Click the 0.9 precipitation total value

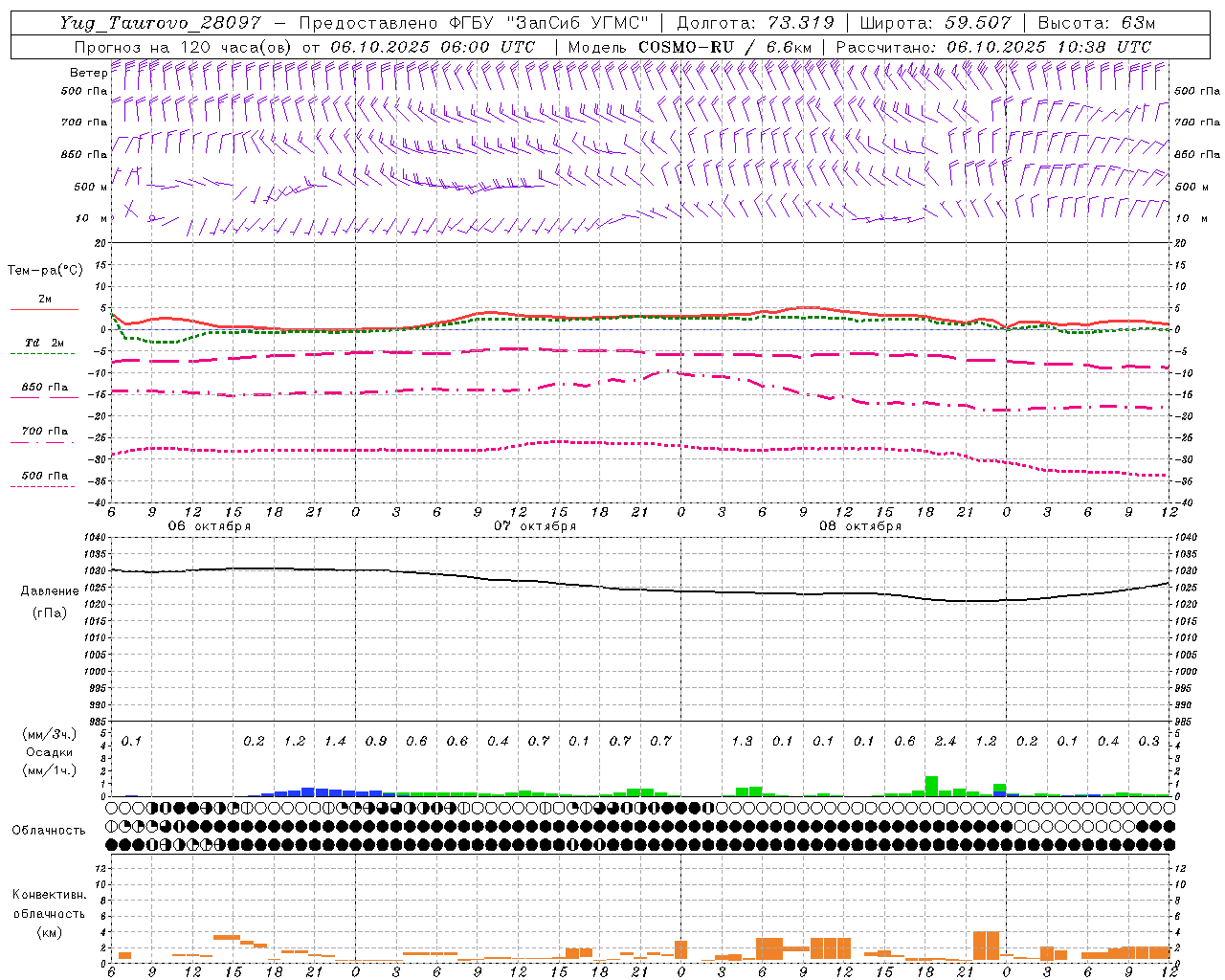[x=376, y=742]
